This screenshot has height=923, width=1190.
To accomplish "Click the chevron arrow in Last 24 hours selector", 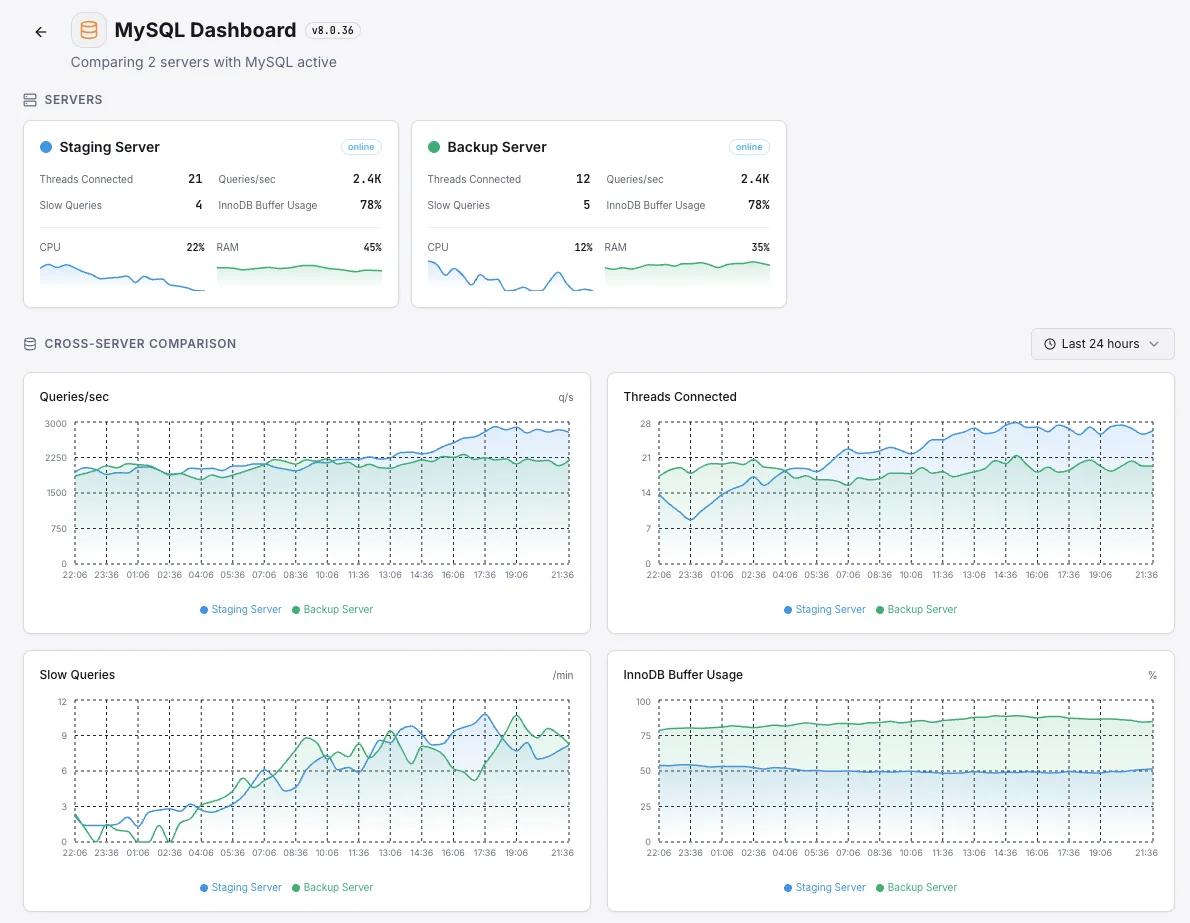I will click(x=1154, y=344).
